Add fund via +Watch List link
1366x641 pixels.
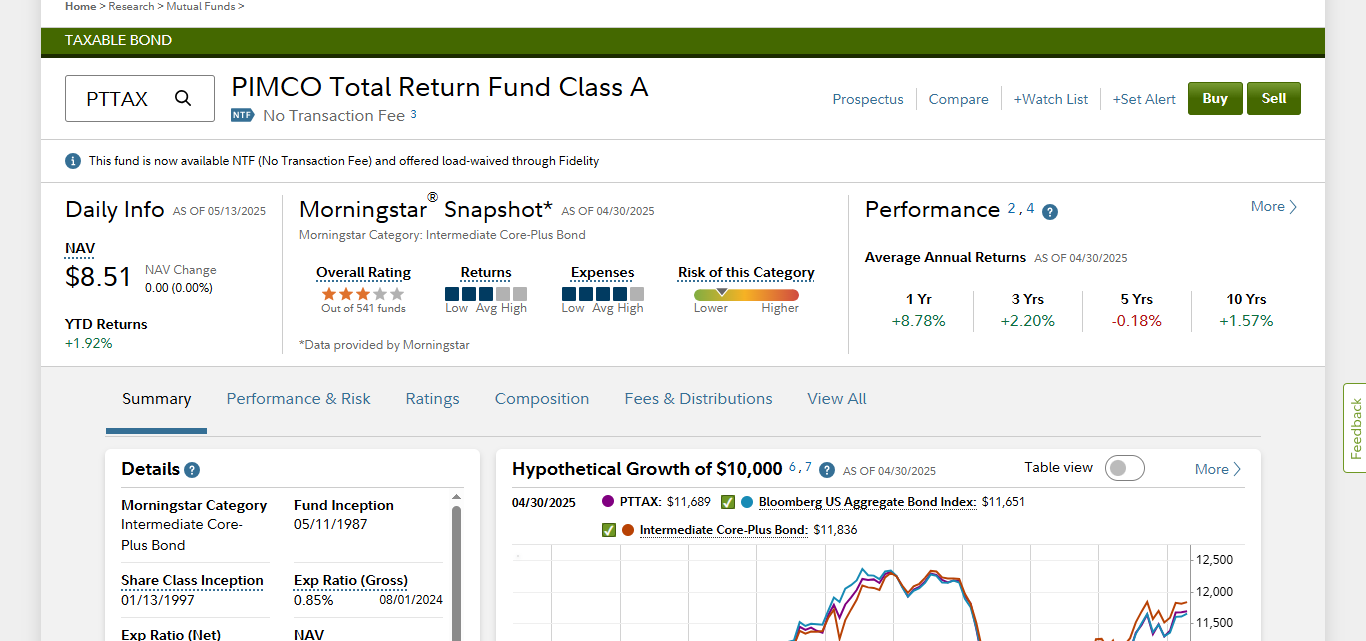(x=1051, y=99)
